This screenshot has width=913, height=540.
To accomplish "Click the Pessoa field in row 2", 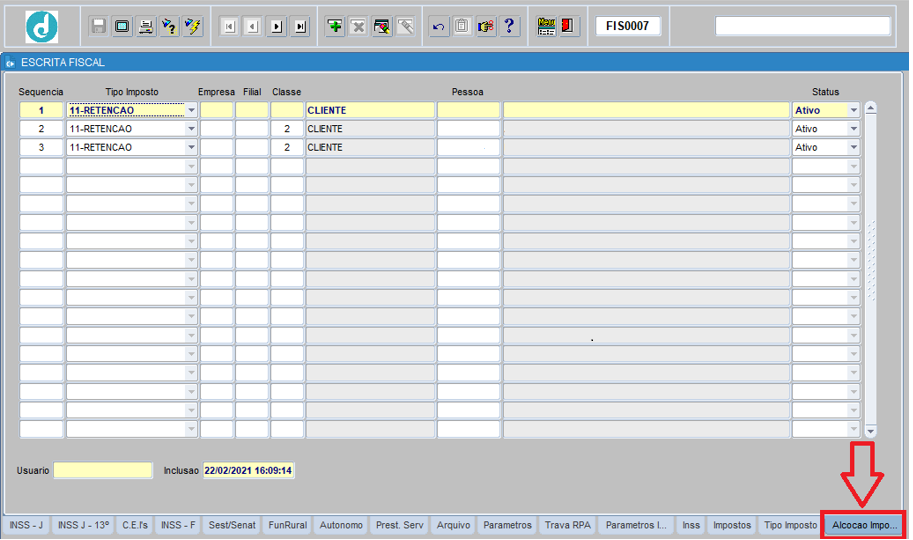I will (x=468, y=129).
